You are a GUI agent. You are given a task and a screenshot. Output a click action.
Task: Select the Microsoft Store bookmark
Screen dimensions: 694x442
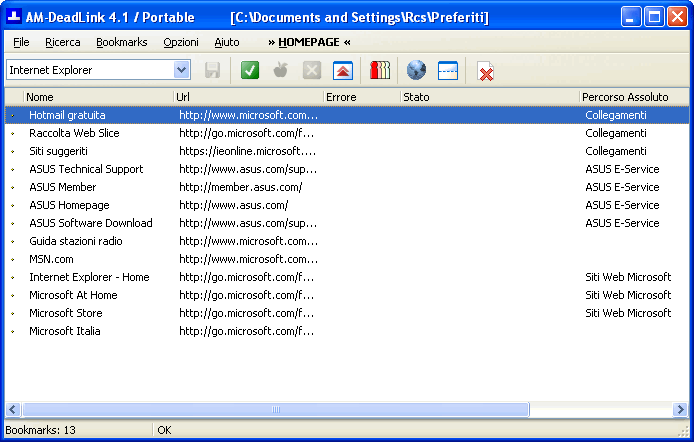tap(66, 313)
